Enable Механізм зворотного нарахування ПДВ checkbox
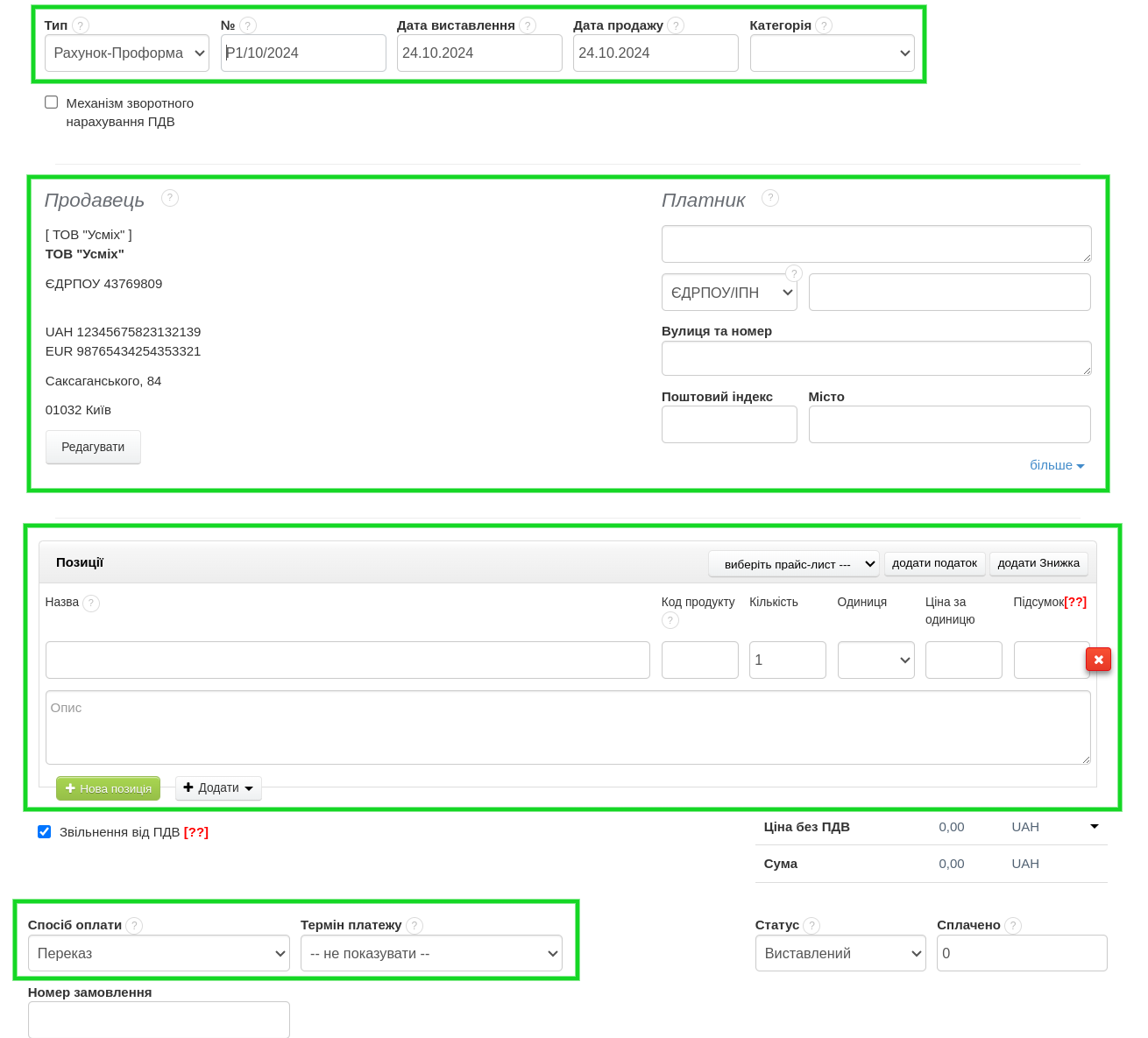The width and height of the screenshot is (1148, 1038). [52, 102]
